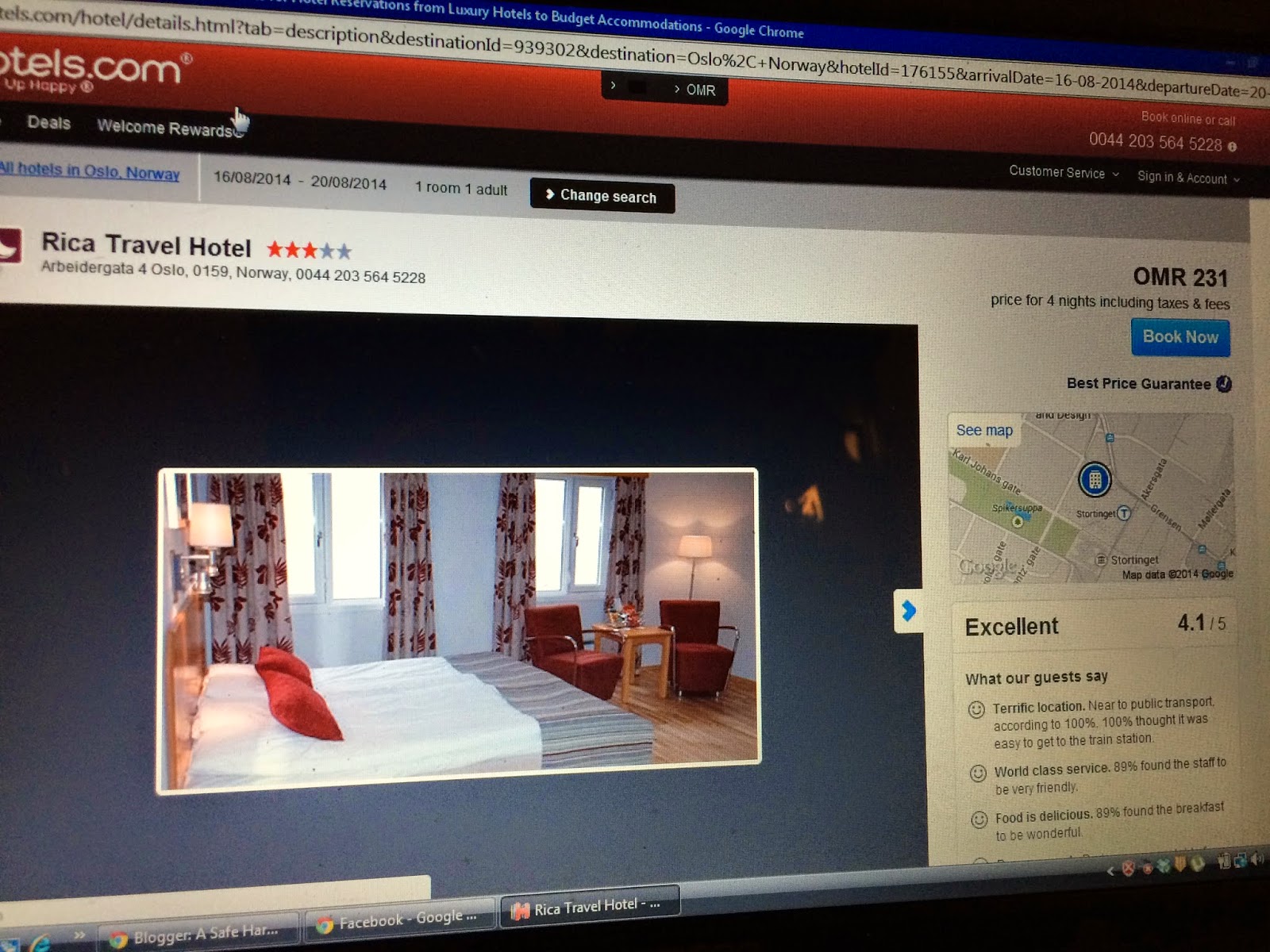The width and height of the screenshot is (1270, 952).
Task: Click the volume icon in system tray
Action: pyautogui.click(x=1257, y=859)
